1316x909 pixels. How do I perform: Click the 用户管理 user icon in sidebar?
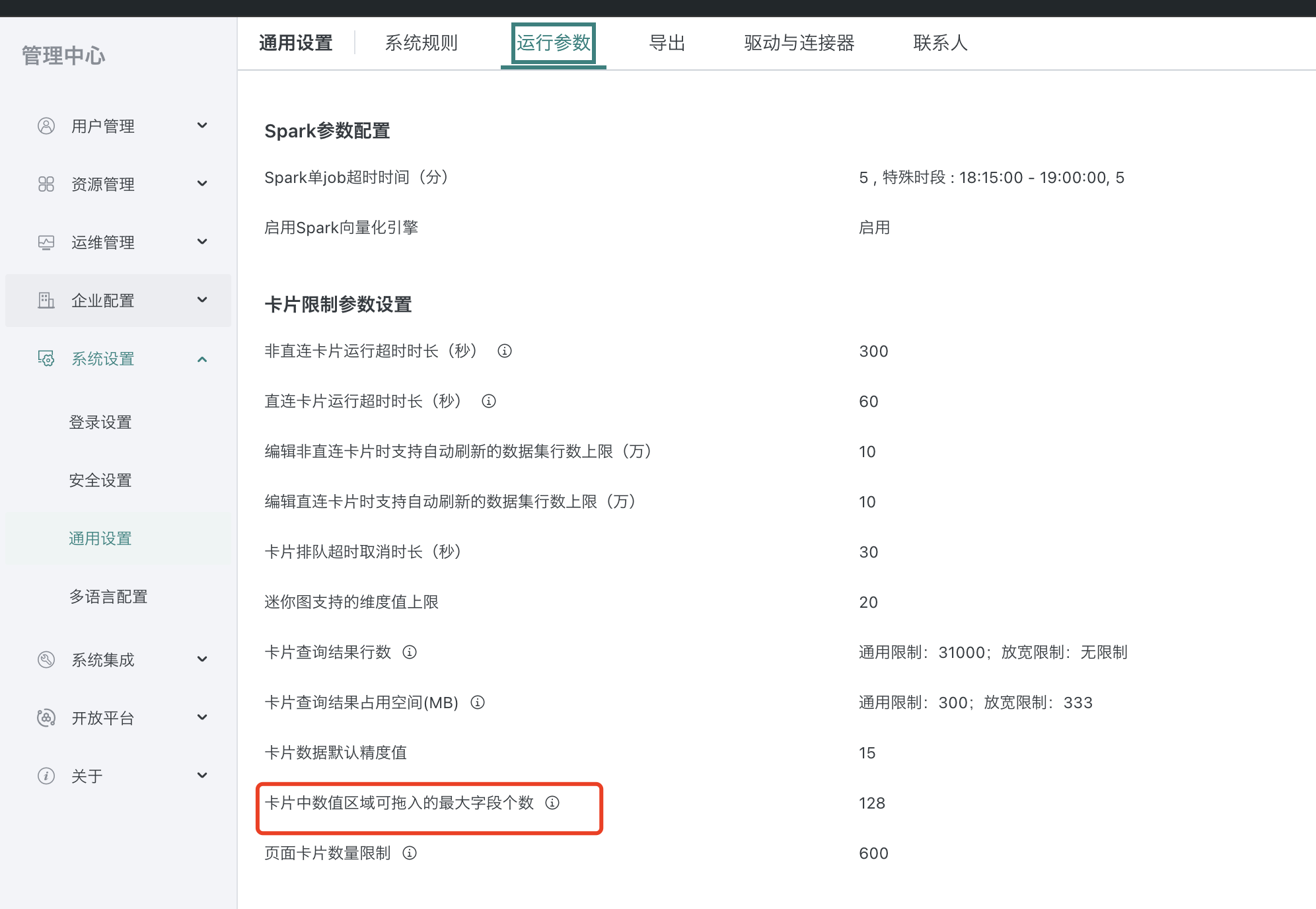tap(46, 126)
